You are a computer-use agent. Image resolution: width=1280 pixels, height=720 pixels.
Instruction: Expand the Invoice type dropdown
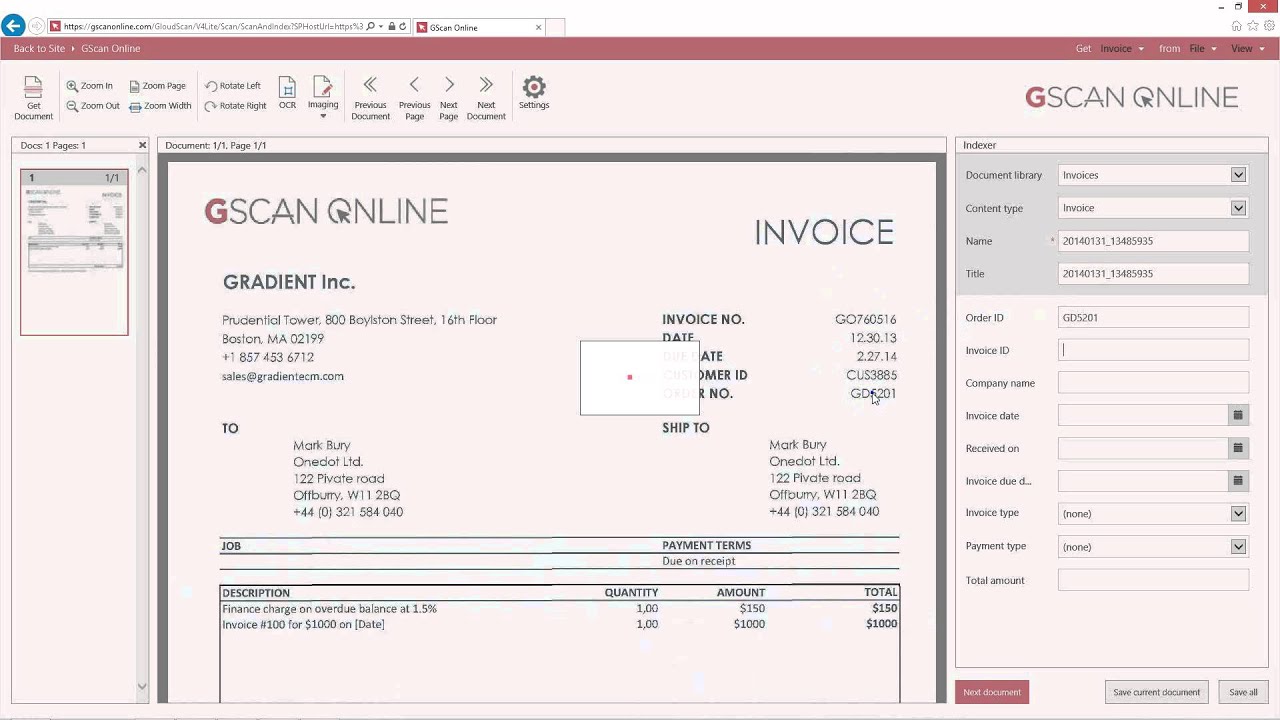click(1238, 513)
